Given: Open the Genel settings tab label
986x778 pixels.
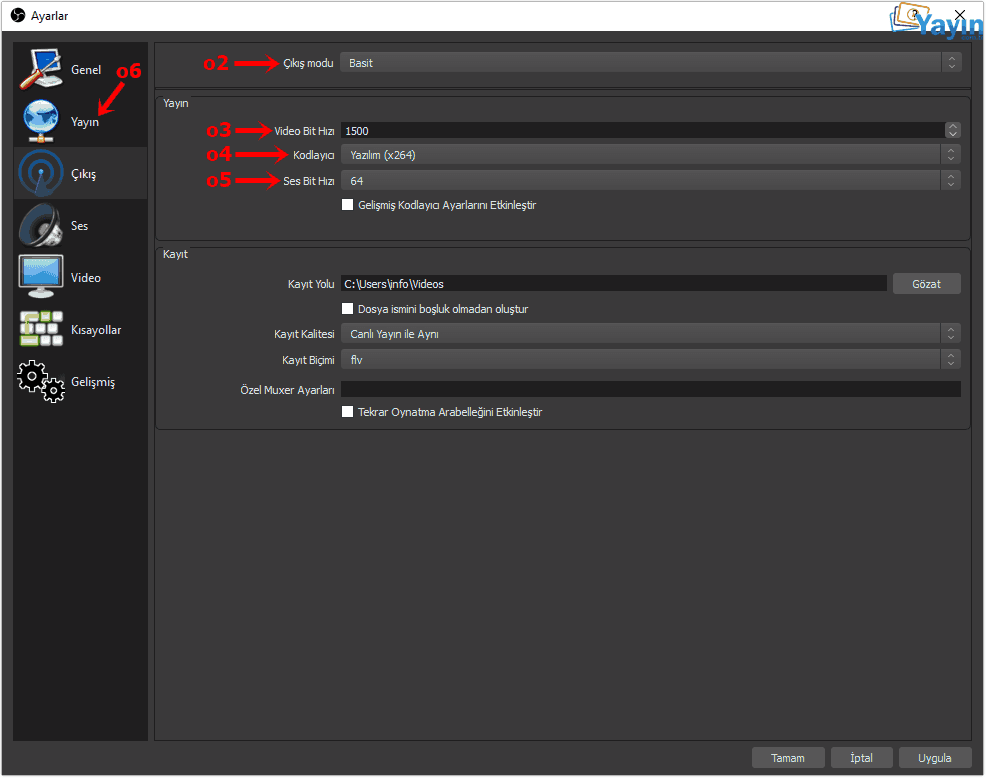Looking at the screenshot, I should (x=86, y=70).
